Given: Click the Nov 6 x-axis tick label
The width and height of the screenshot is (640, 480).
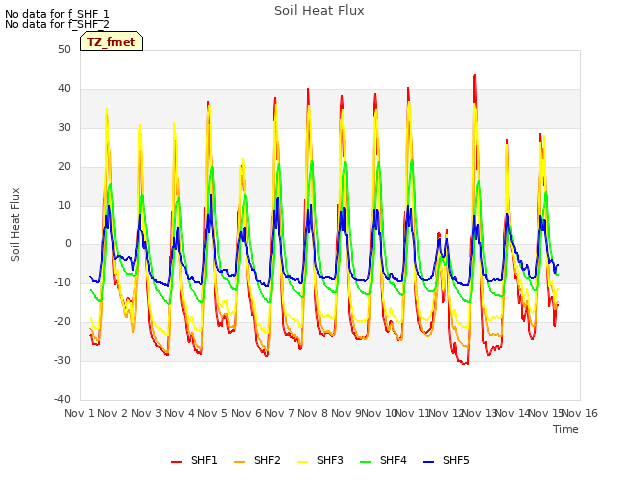Looking at the screenshot, I should tap(246, 413).
